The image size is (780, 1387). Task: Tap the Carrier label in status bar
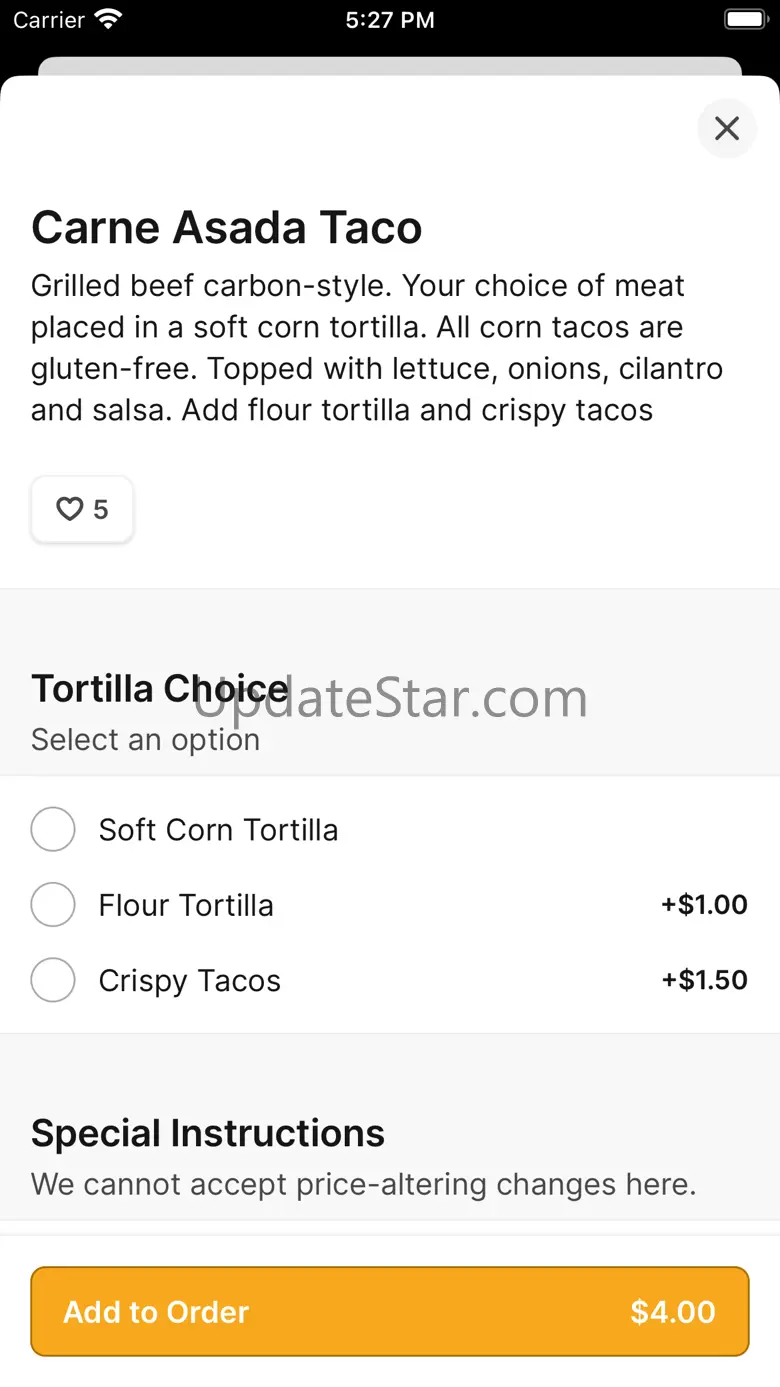coord(49,20)
